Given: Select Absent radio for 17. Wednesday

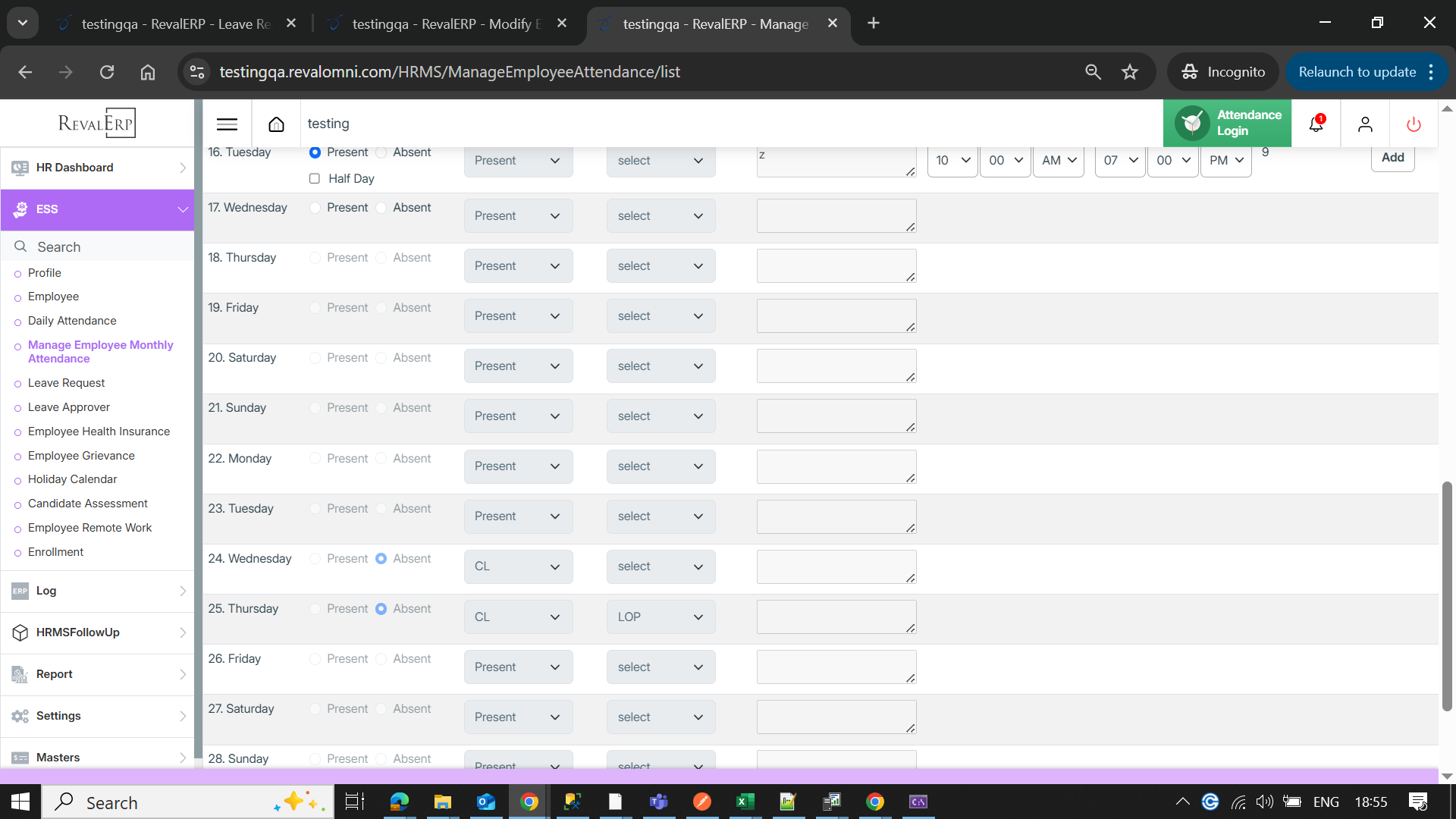Looking at the screenshot, I should (x=381, y=208).
